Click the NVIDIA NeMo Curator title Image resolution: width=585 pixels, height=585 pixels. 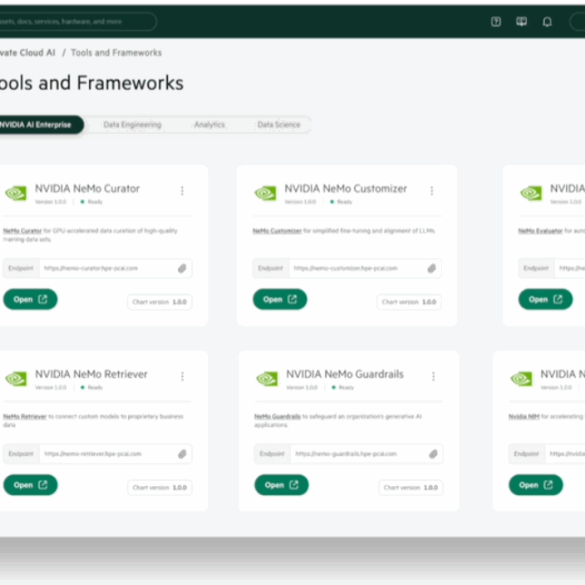point(87,188)
